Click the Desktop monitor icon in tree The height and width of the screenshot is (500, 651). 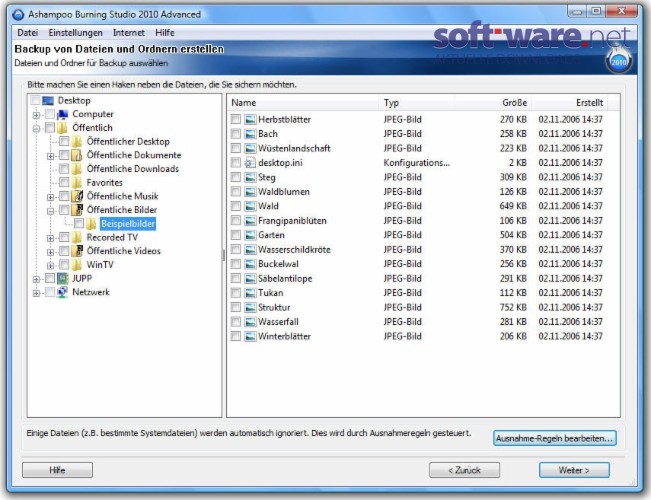[x=48, y=100]
